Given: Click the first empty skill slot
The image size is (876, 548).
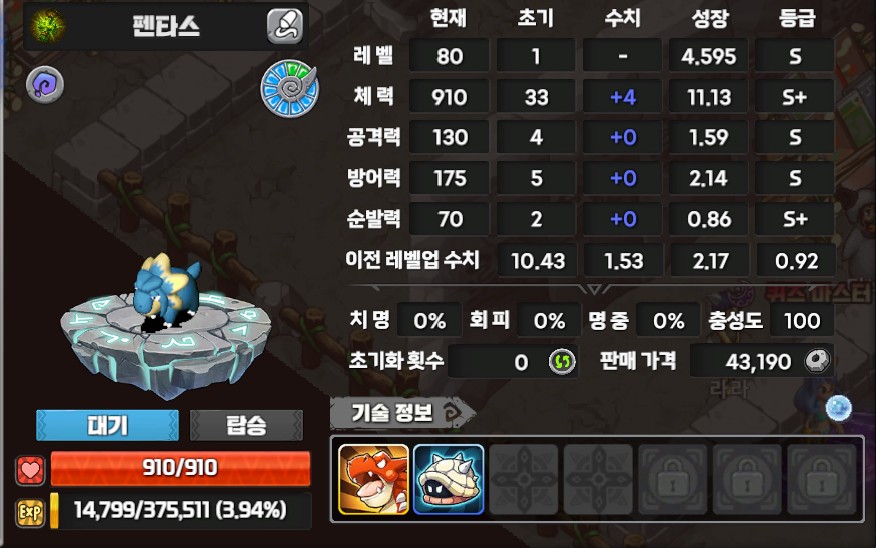Looking at the screenshot, I should (523, 479).
